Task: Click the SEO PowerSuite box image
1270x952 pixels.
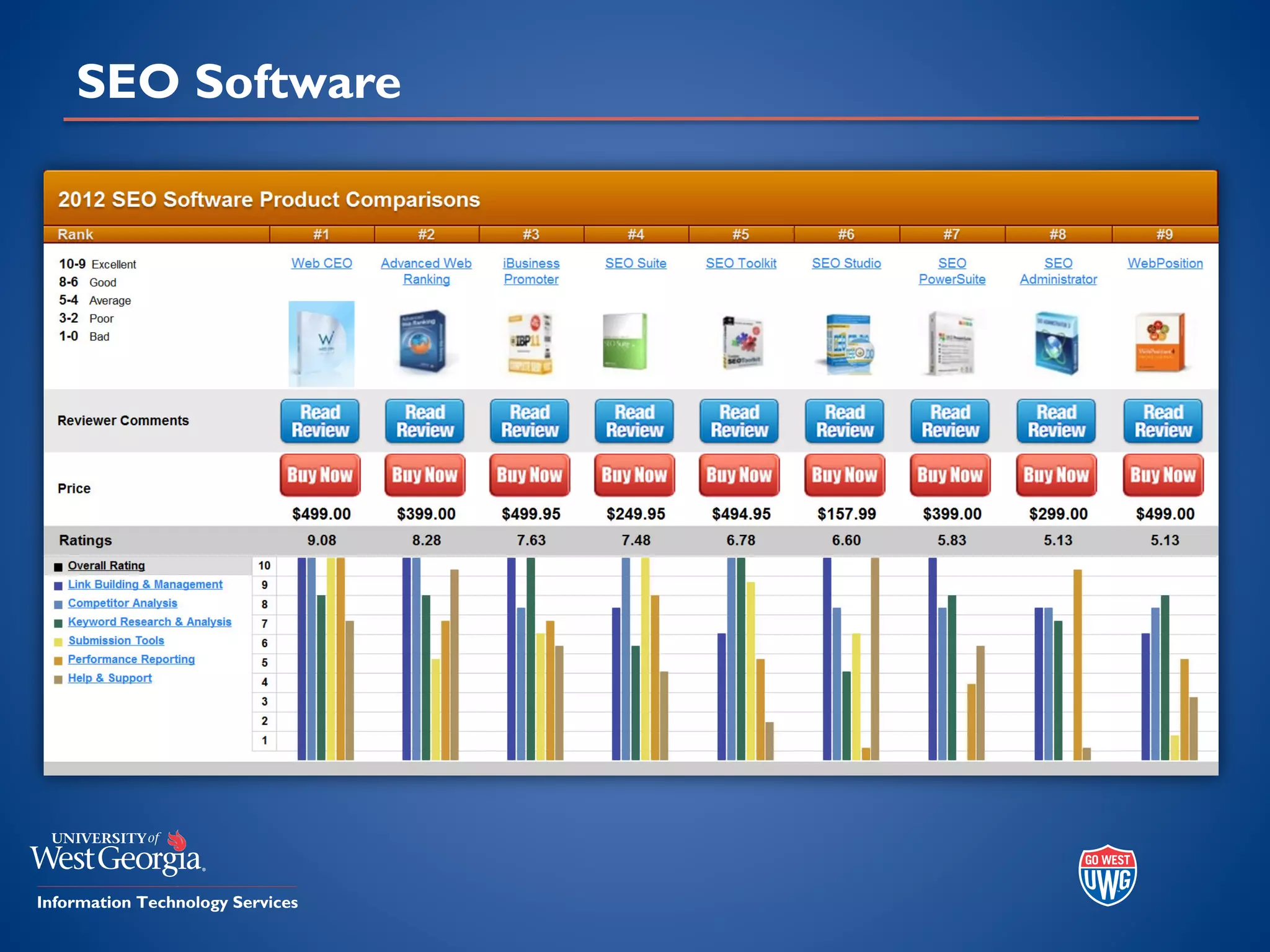Action: (x=951, y=343)
